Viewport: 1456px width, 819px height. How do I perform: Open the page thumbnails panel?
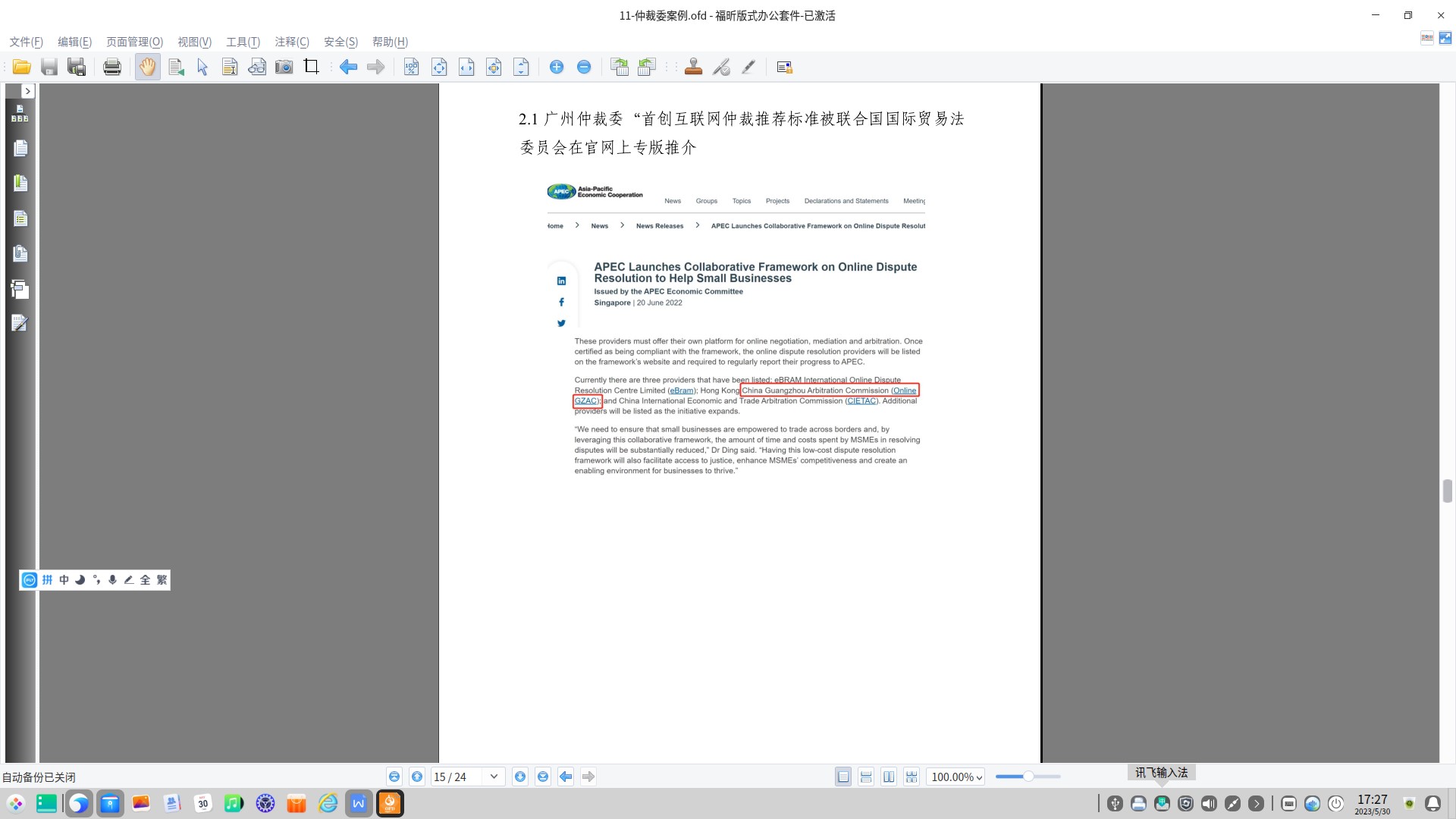tap(20, 149)
